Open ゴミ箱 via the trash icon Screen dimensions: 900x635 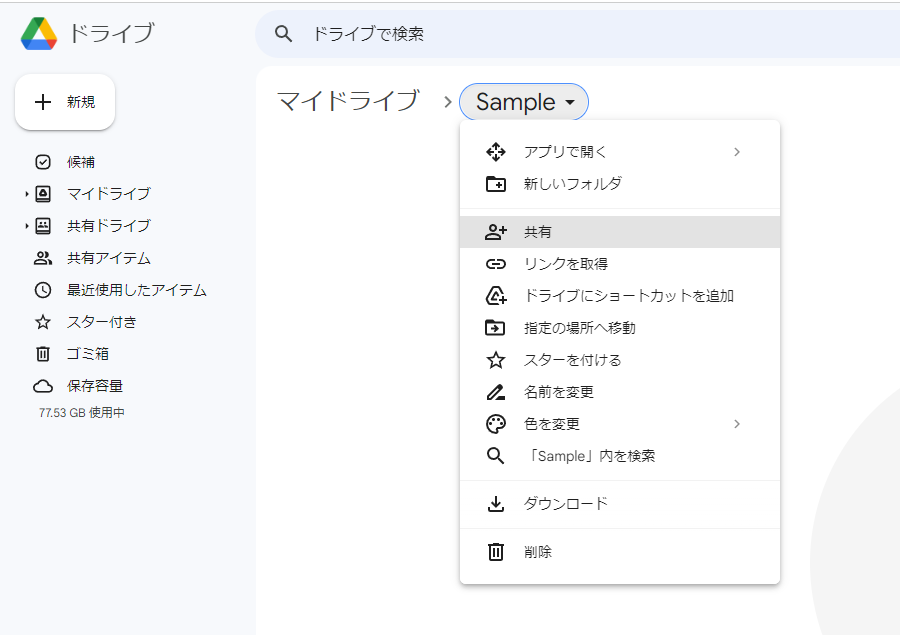41,353
